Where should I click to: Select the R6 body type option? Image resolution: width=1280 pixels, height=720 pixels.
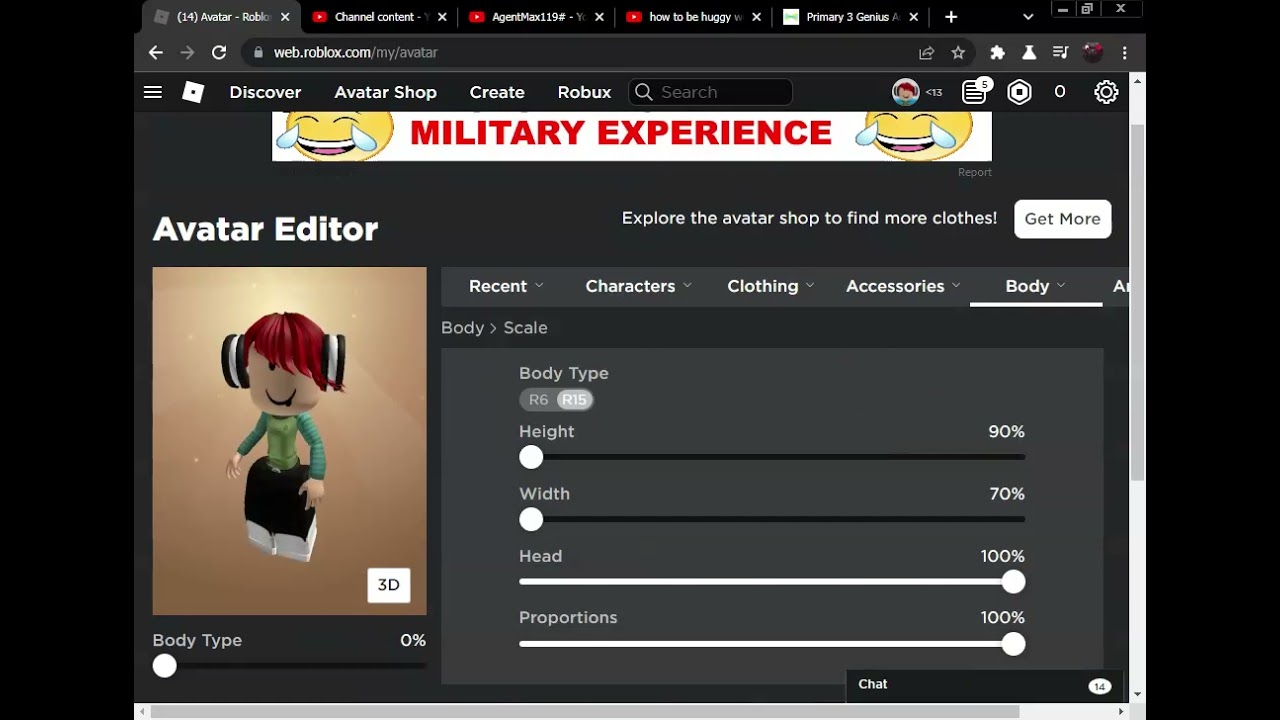click(x=538, y=400)
